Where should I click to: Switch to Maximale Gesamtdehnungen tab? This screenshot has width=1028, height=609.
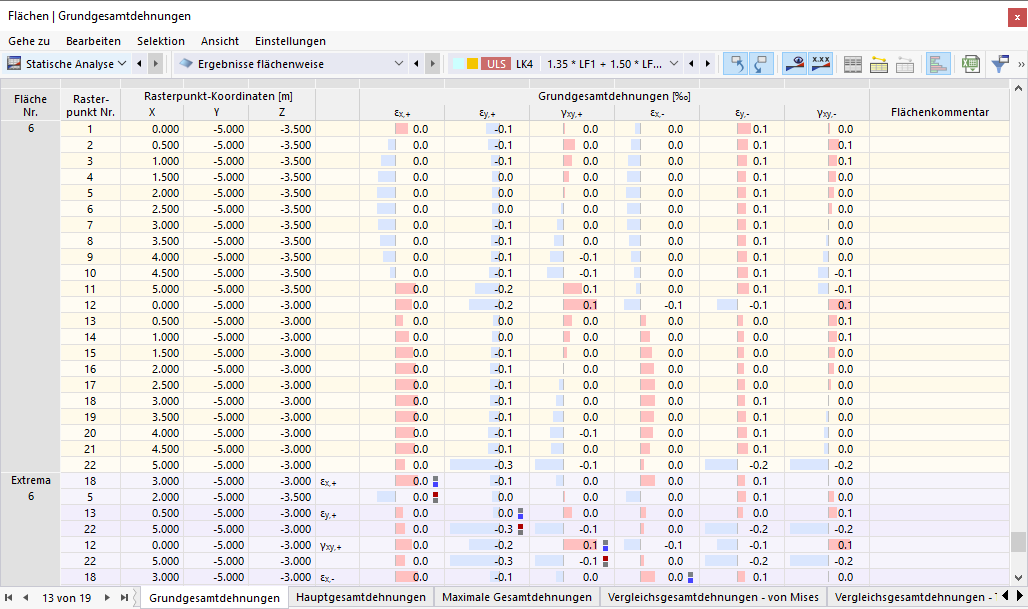click(517, 597)
